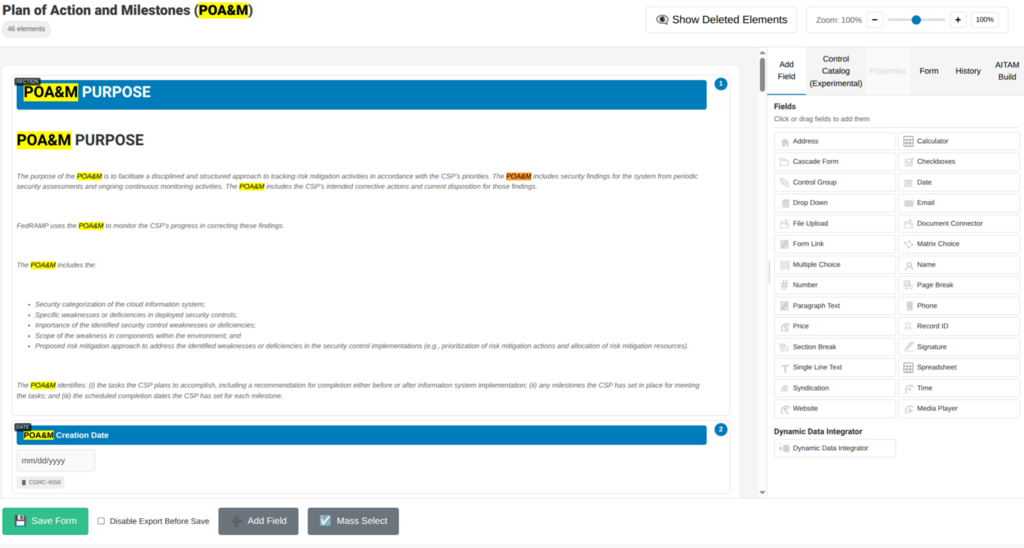Screen dimensions: 1024x548
Task: Open the Properties tab
Action: tap(887, 71)
